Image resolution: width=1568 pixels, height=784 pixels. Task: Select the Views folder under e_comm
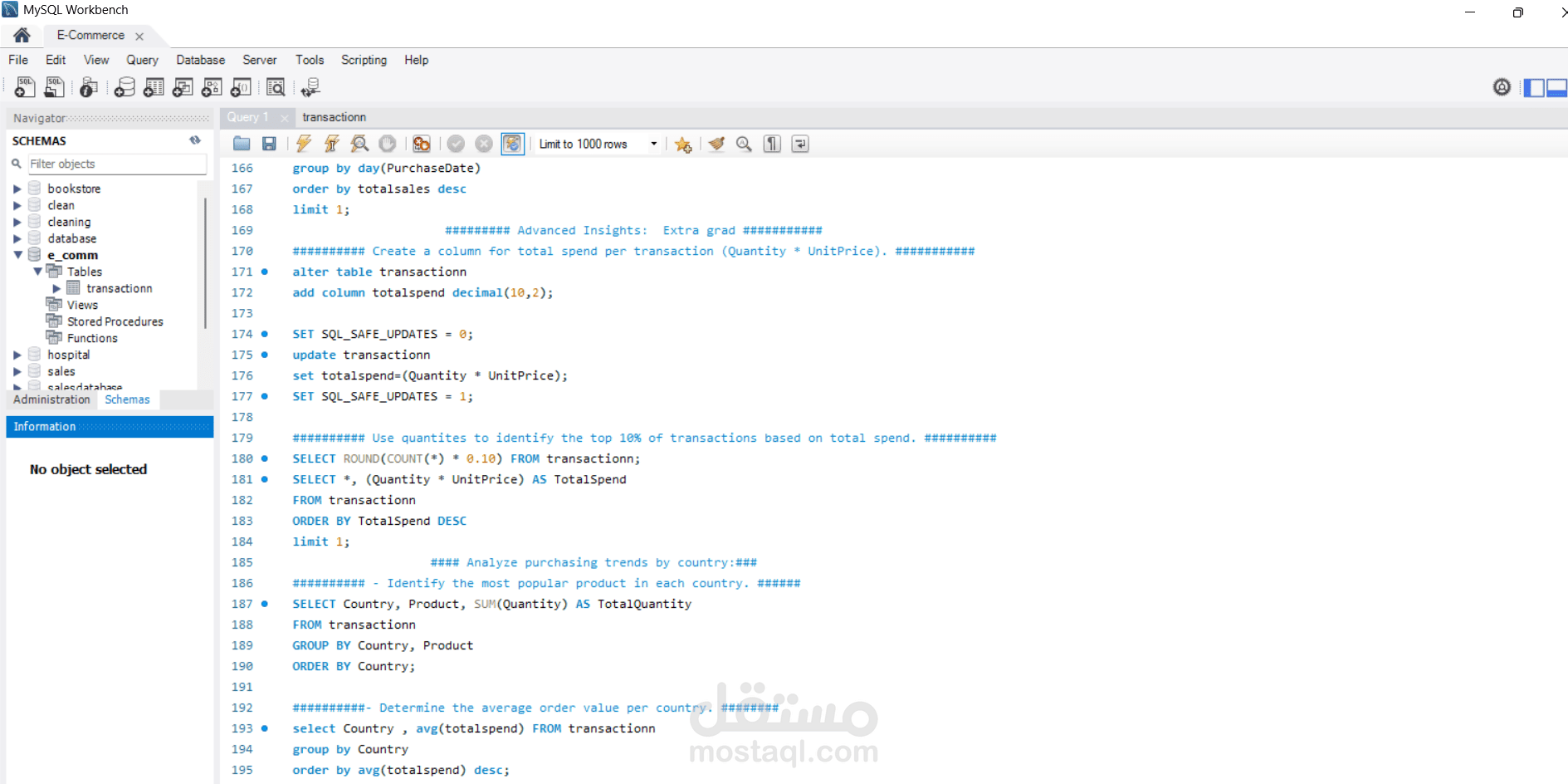coord(82,305)
